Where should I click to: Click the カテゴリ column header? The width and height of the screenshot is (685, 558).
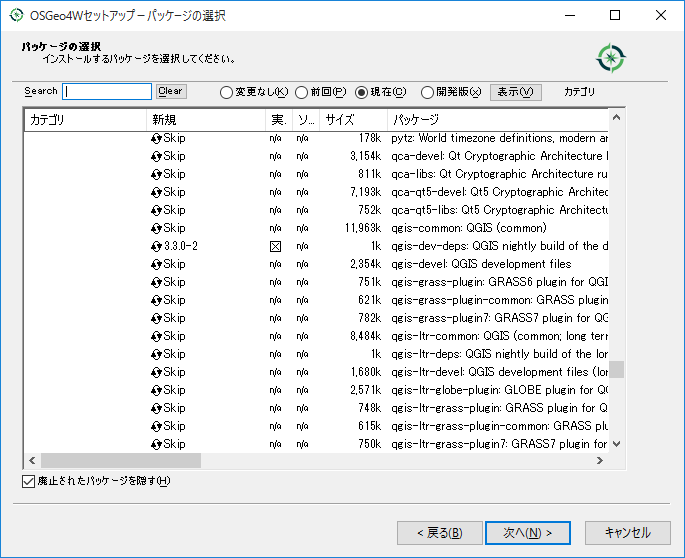tap(84, 120)
